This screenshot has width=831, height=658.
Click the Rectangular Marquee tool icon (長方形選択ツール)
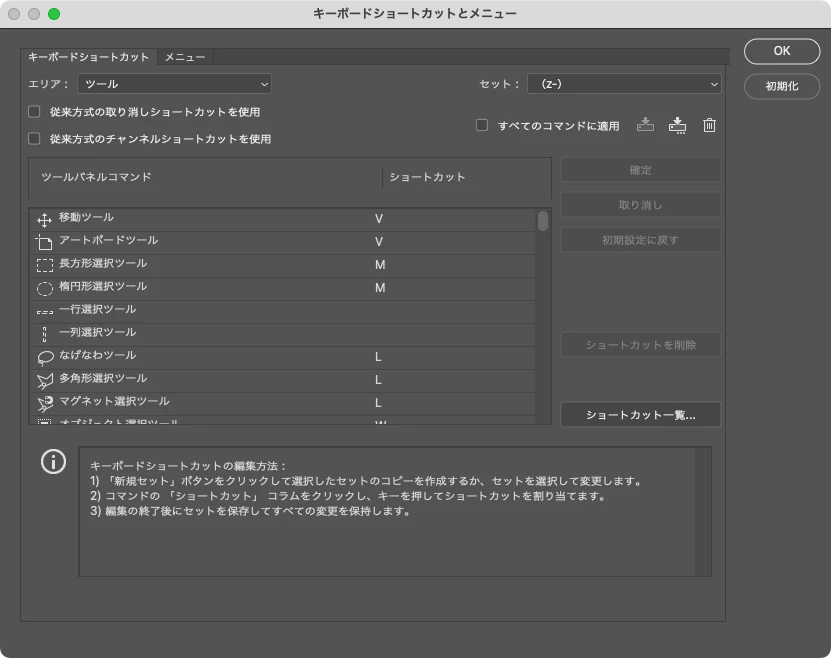coord(45,265)
